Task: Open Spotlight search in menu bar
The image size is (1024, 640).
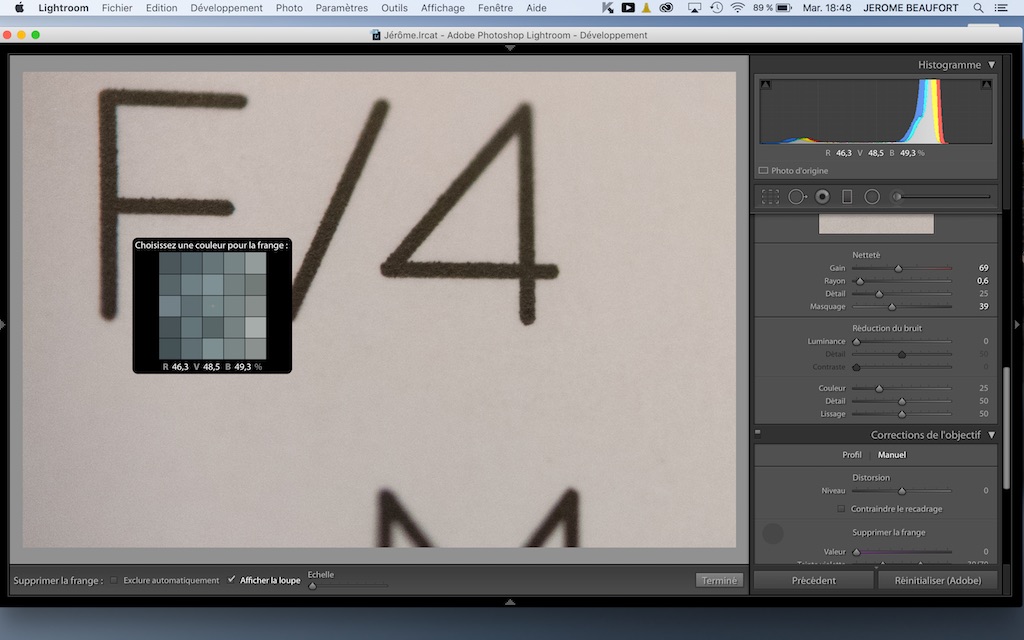Action: tap(978, 8)
